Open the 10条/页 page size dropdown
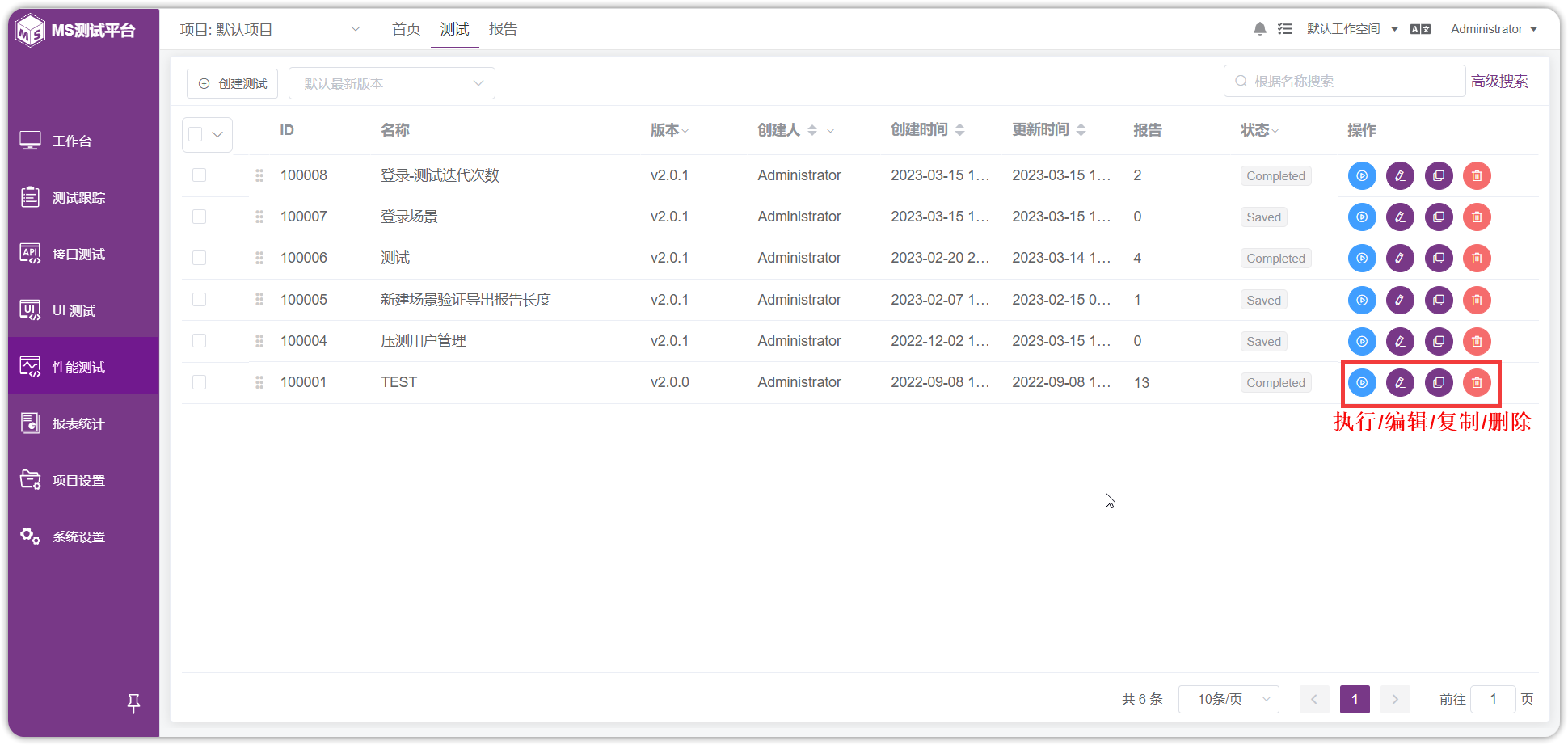 [1229, 699]
